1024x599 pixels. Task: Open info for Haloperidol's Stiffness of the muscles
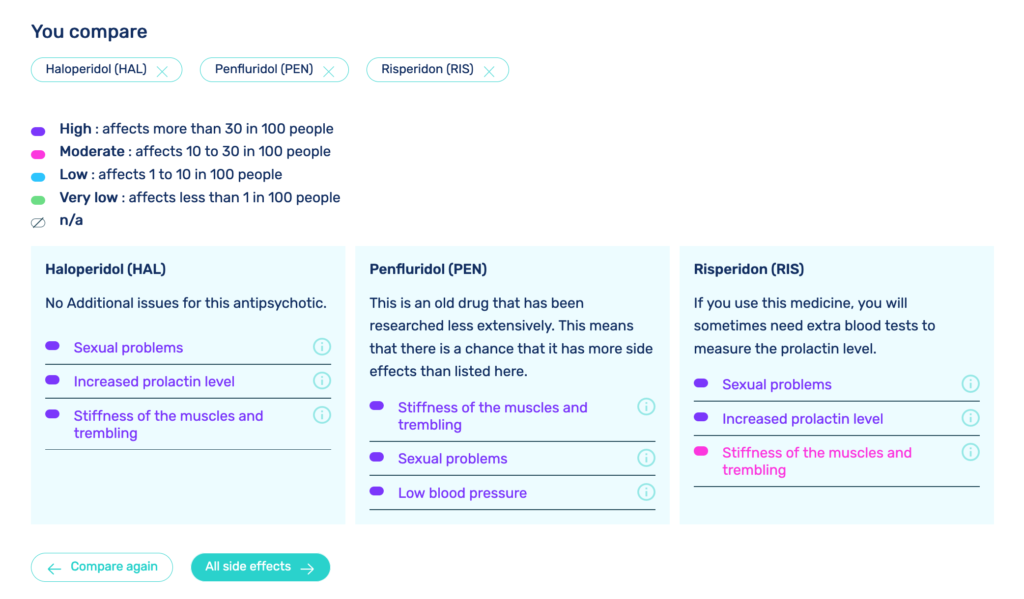coord(321,415)
